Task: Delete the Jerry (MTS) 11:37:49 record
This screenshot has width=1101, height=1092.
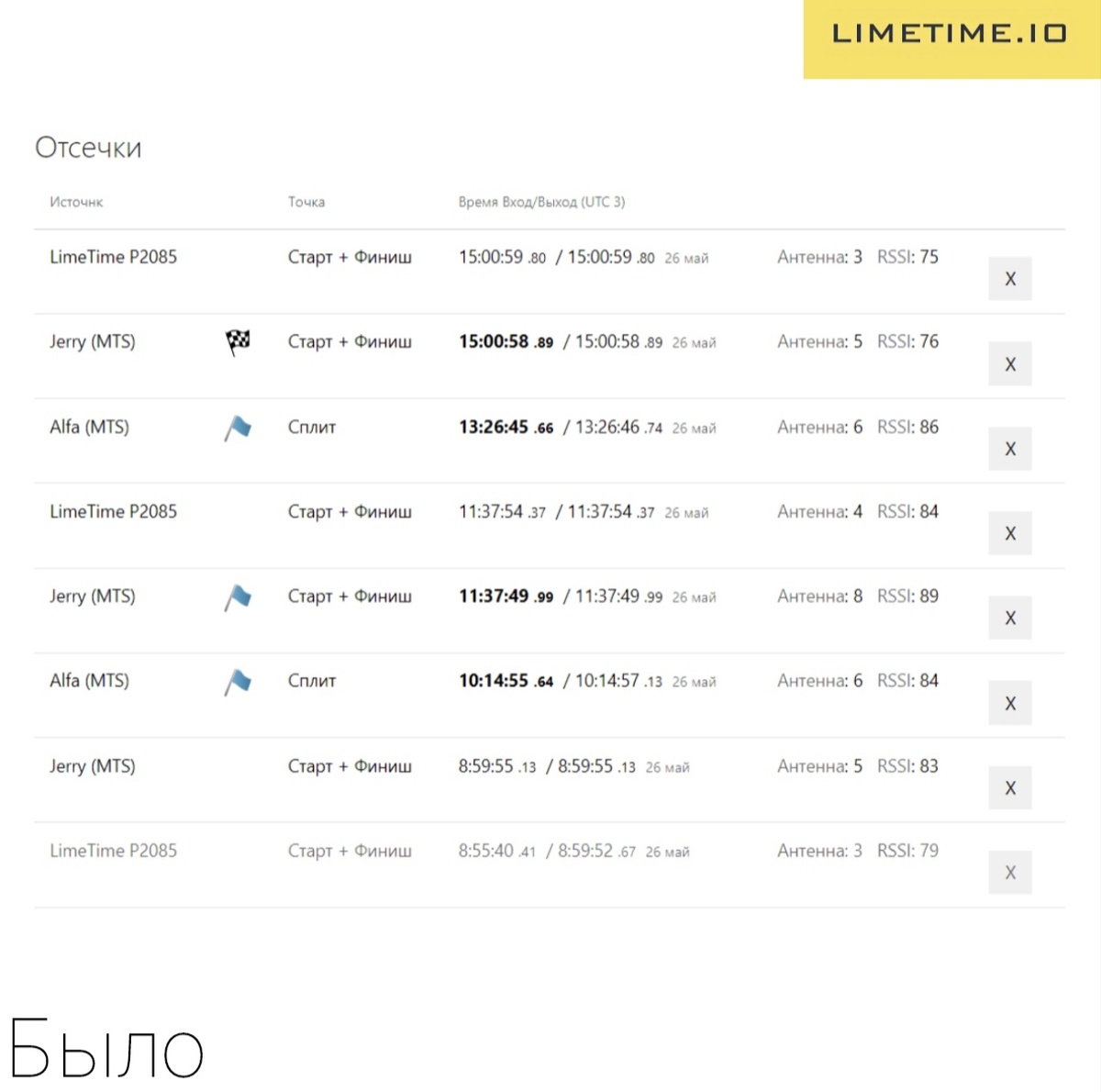Action: tap(1009, 618)
